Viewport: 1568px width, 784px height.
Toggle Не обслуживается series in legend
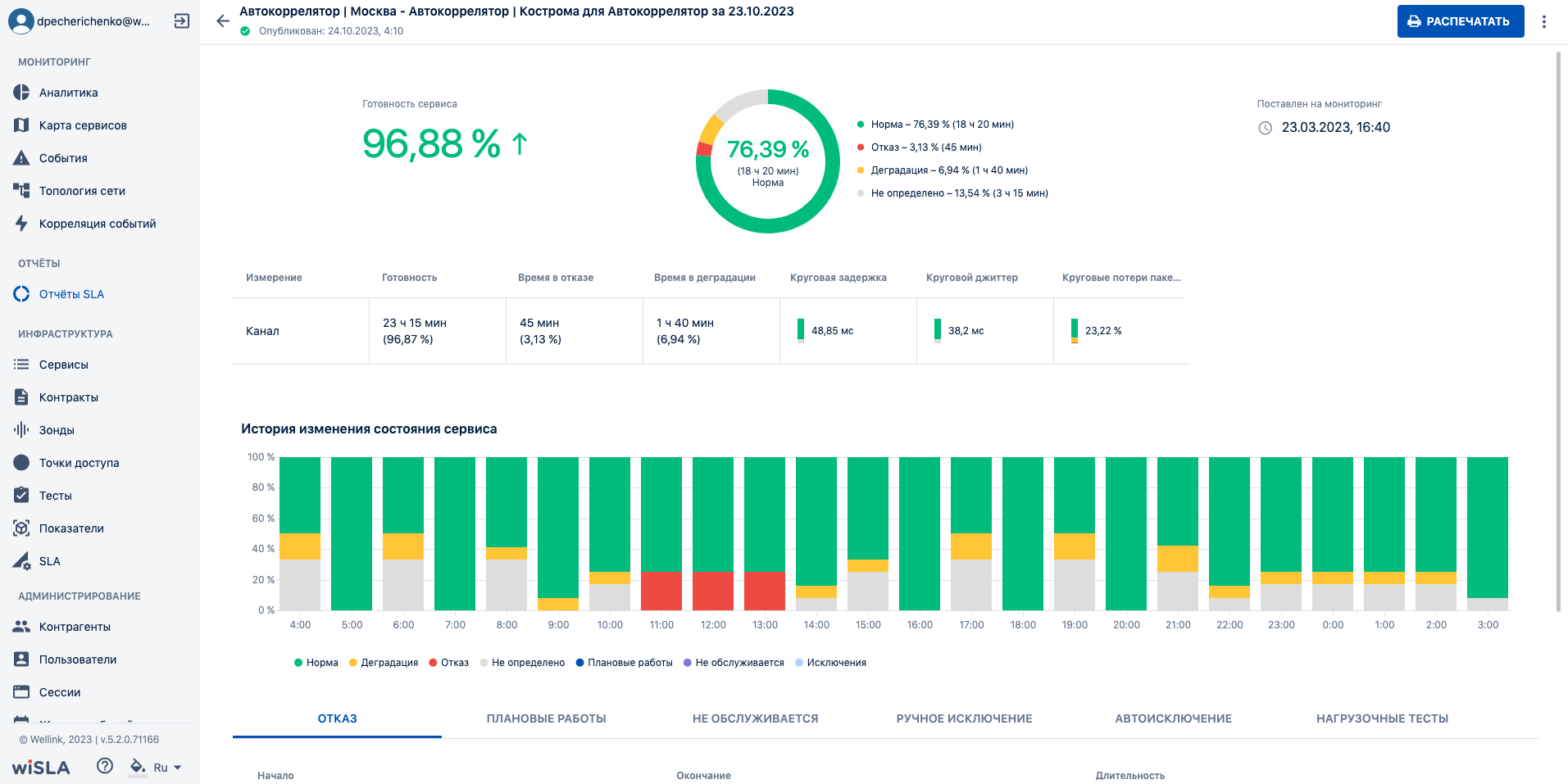click(x=734, y=663)
